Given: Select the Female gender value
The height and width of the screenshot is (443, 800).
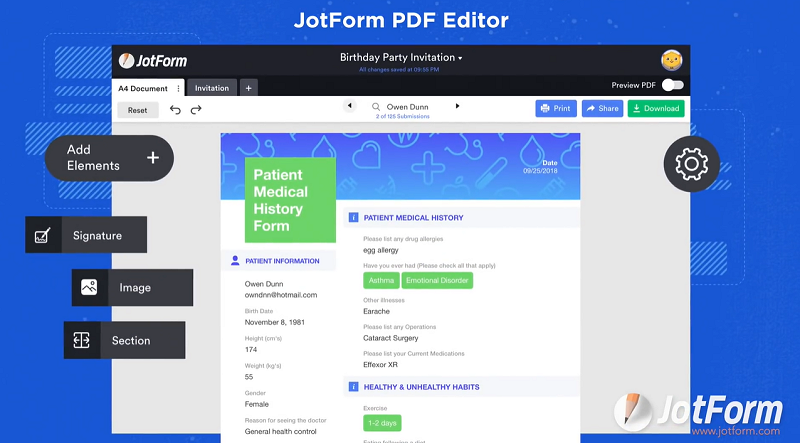Looking at the screenshot, I should (256, 404).
